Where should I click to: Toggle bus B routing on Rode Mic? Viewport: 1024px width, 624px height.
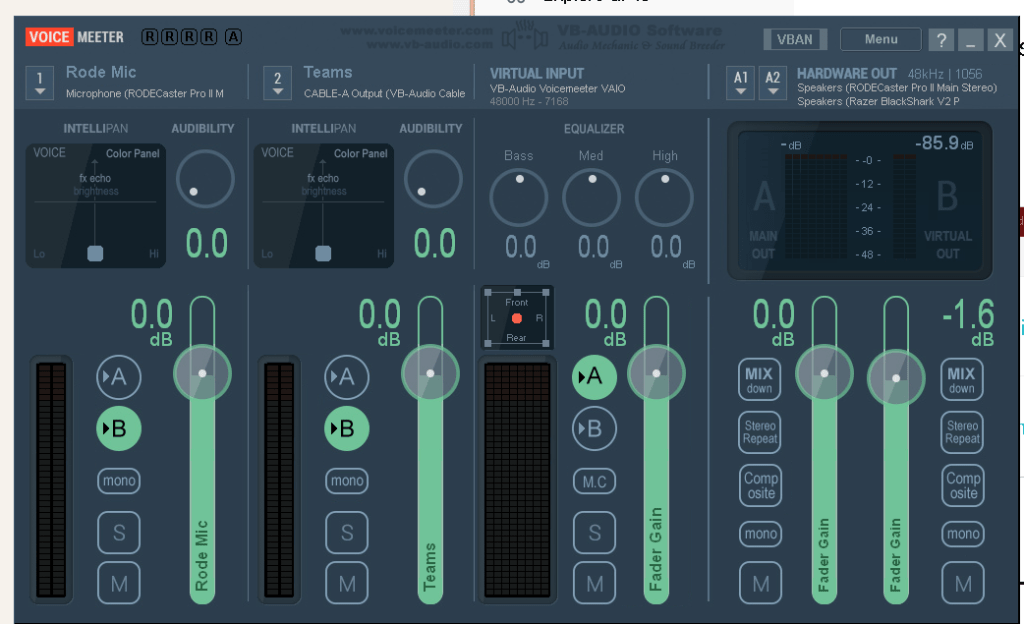click(119, 429)
